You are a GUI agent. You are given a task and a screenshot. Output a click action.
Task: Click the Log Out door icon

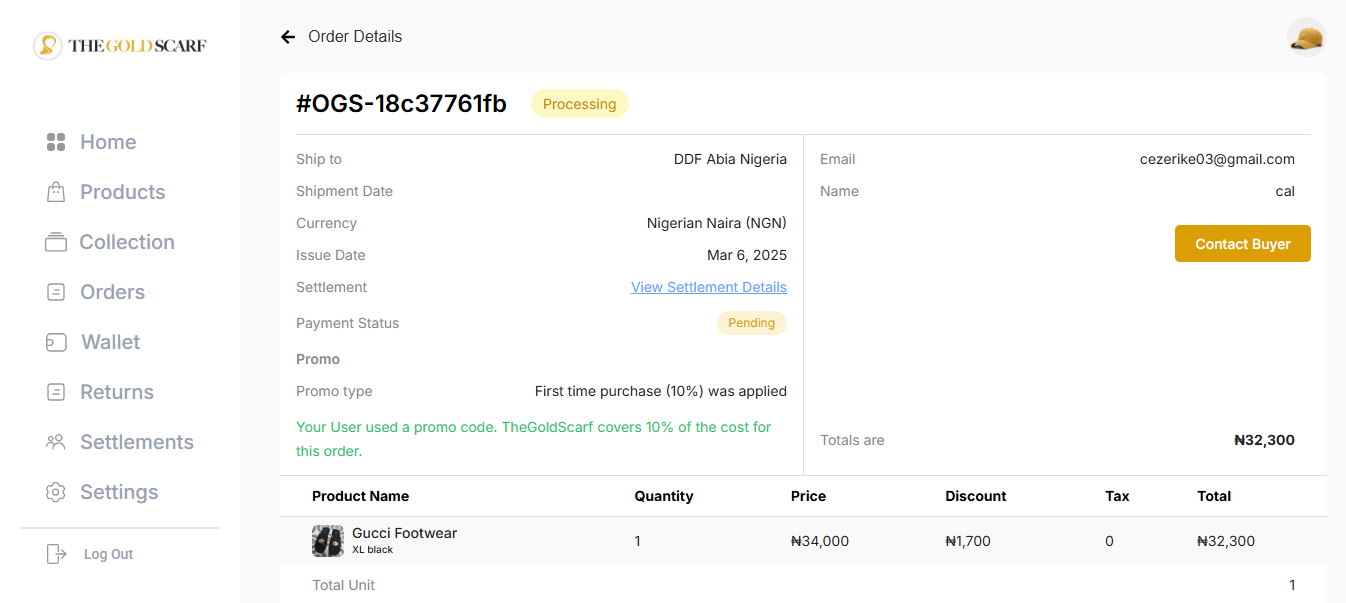click(57, 554)
